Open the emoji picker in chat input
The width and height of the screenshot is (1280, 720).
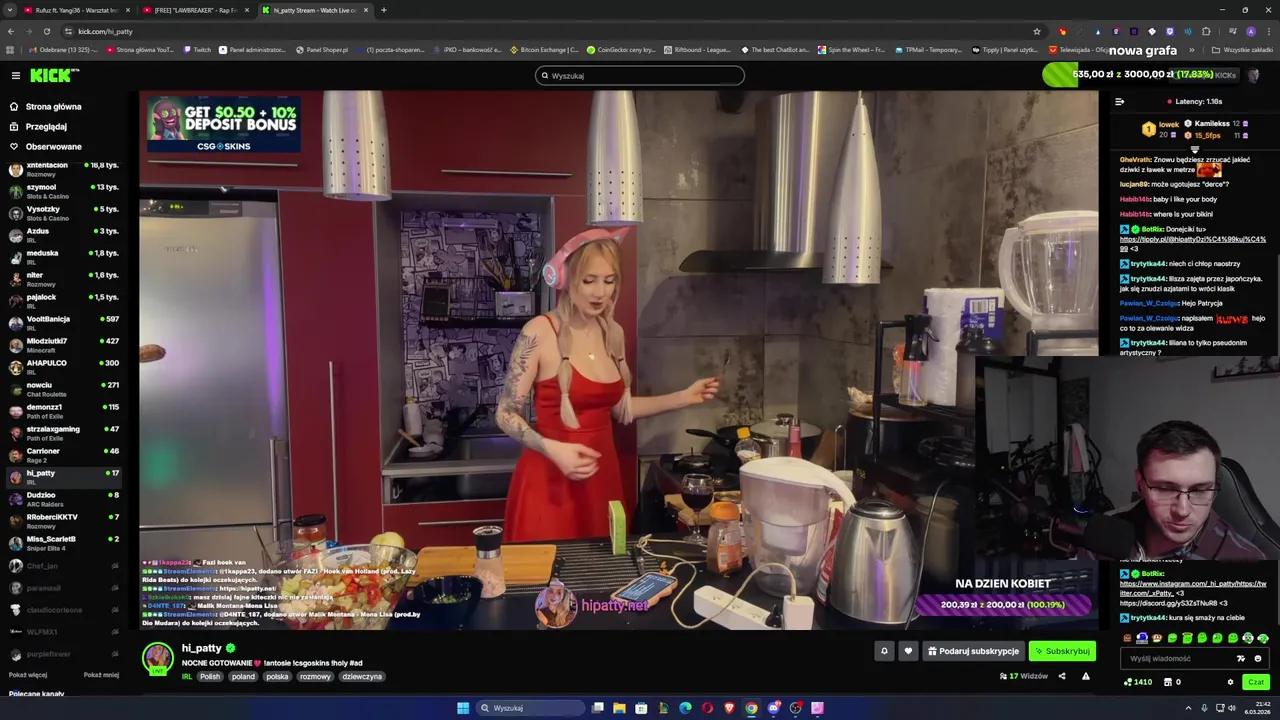tap(1257, 658)
